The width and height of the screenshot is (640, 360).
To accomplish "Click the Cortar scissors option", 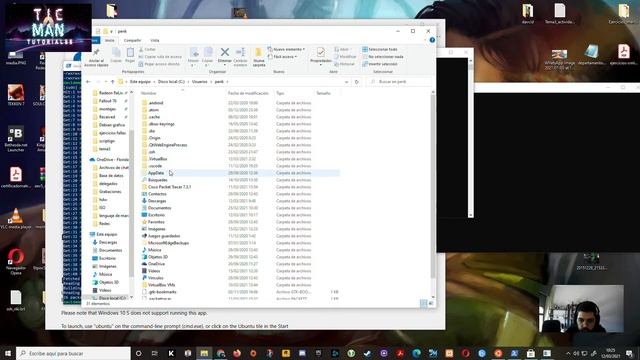I will tap(147, 49).
